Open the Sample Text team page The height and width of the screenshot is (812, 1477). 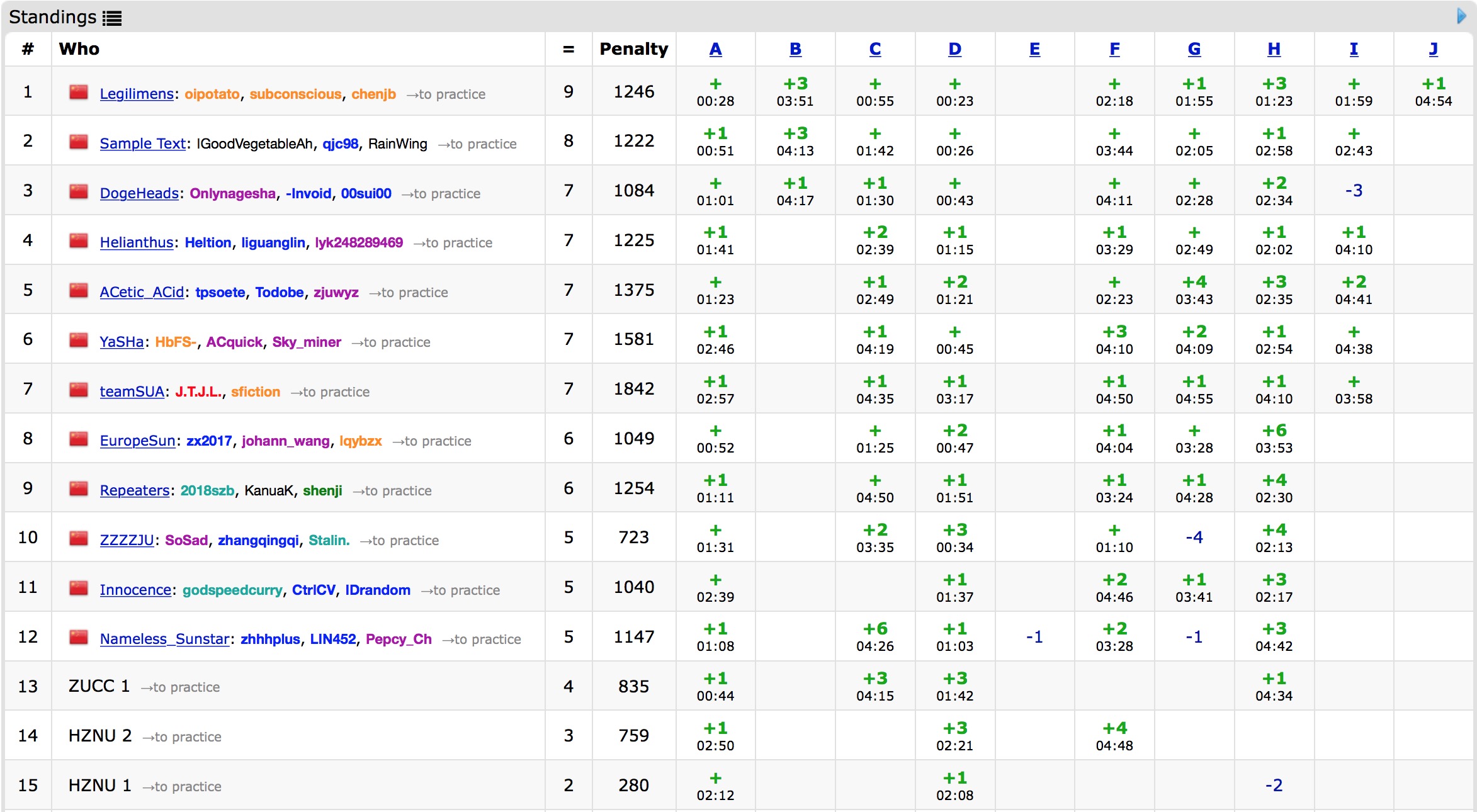(142, 144)
